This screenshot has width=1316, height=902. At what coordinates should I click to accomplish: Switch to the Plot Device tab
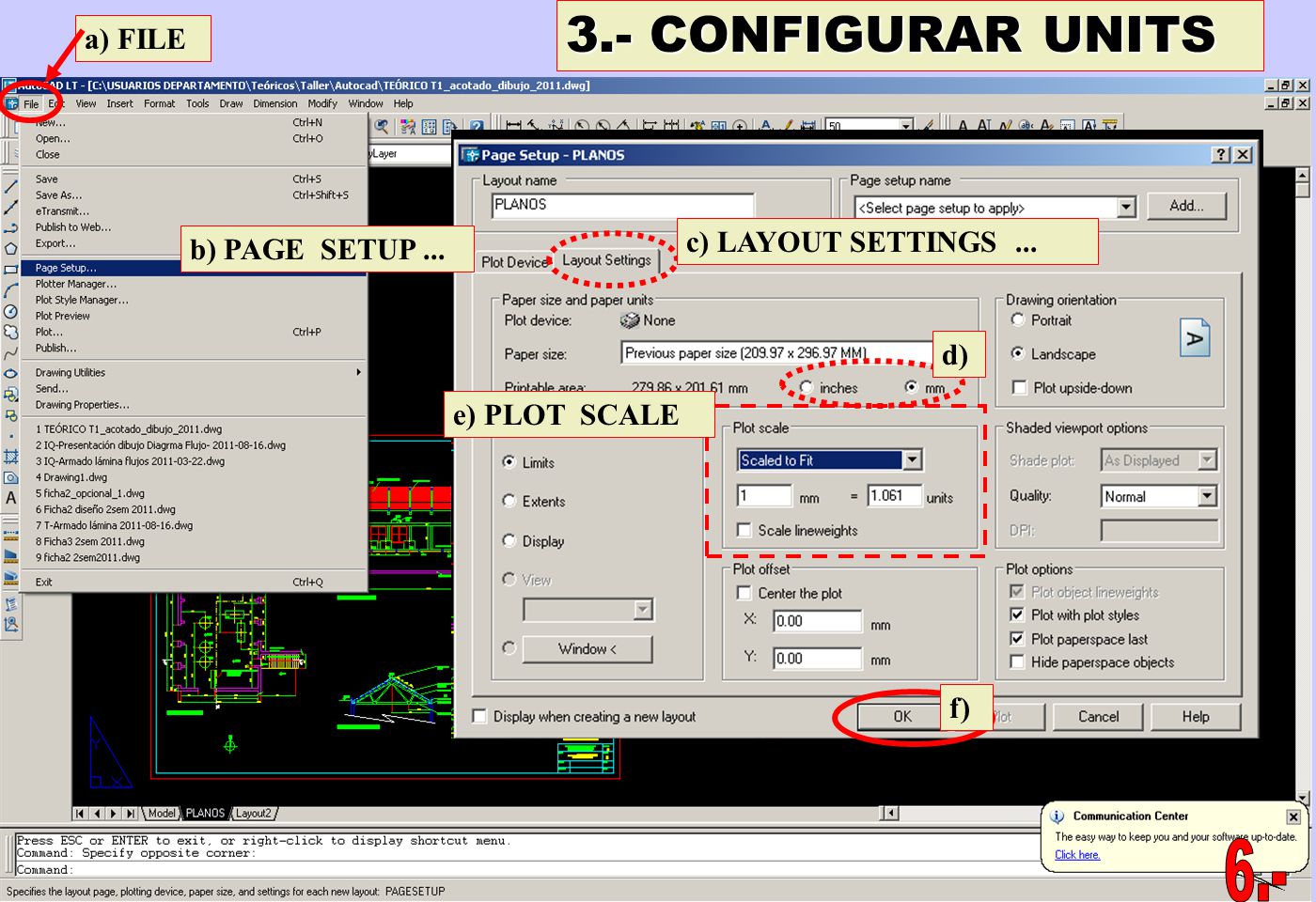coord(514,262)
